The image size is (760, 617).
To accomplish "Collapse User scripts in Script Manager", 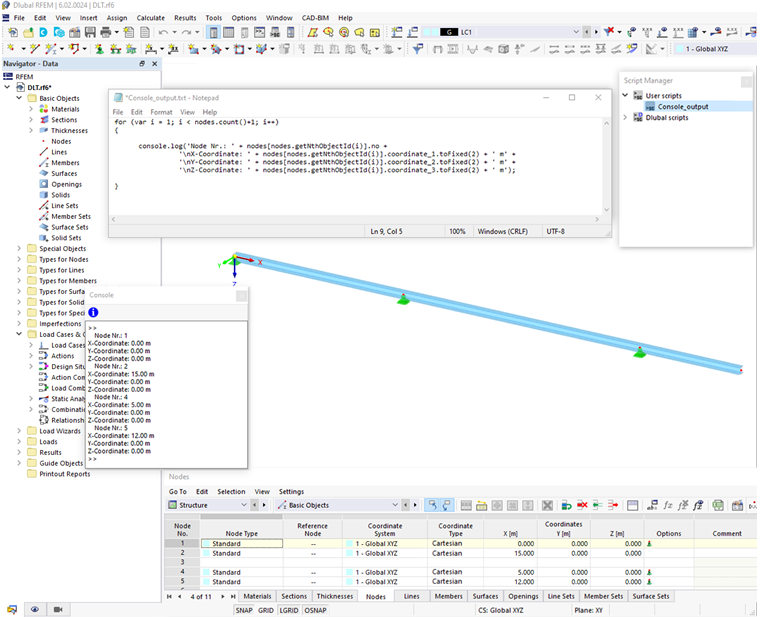I will (625, 95).
